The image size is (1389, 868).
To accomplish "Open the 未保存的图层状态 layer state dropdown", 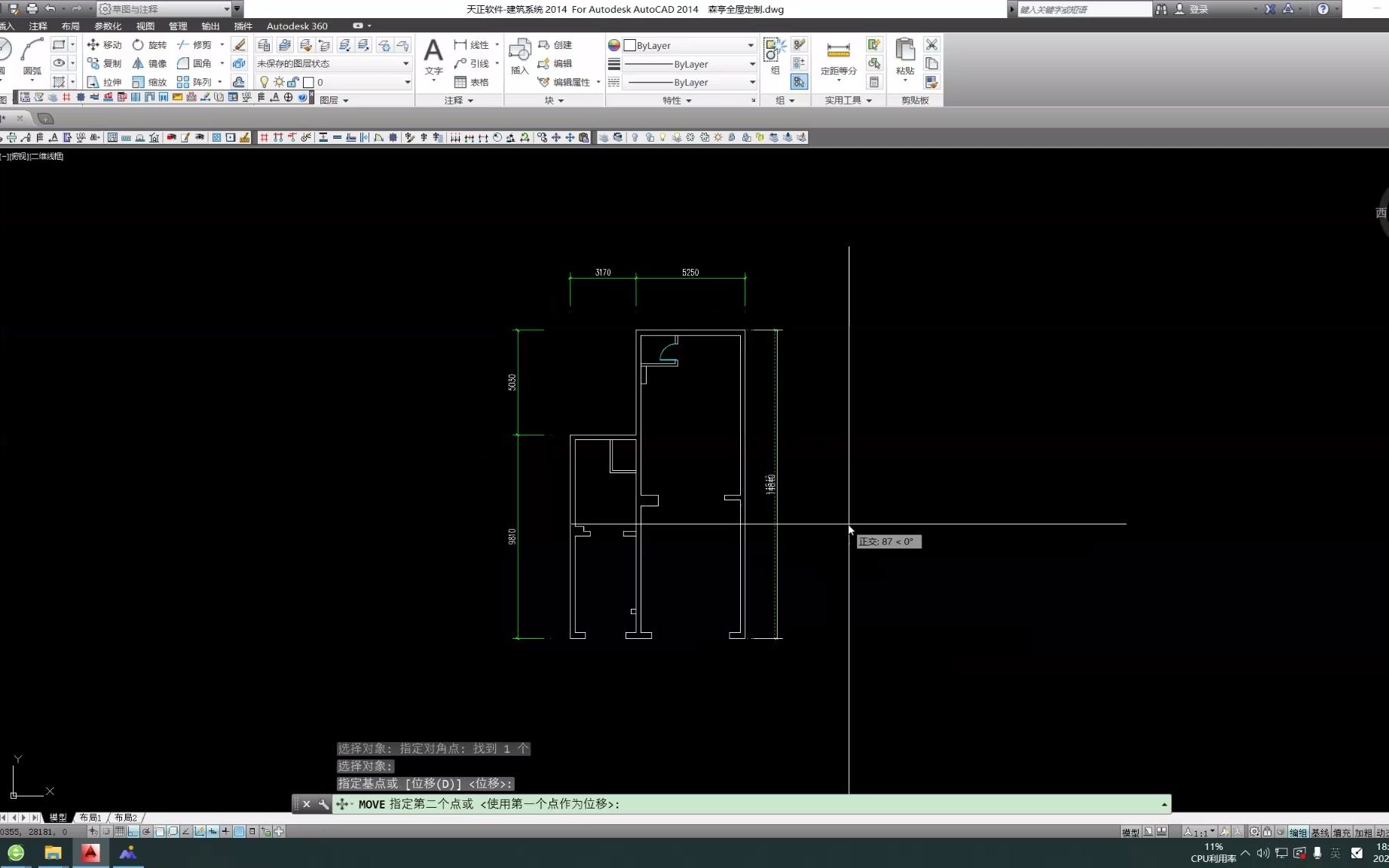I will point(333,63).
